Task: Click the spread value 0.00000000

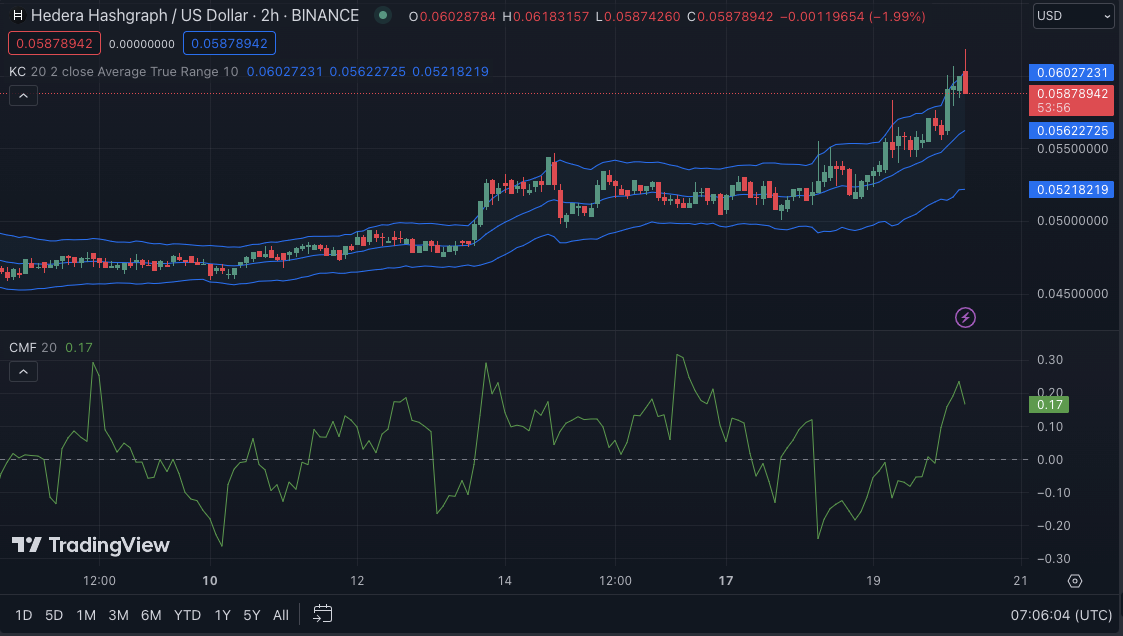Action: point(142,44)
